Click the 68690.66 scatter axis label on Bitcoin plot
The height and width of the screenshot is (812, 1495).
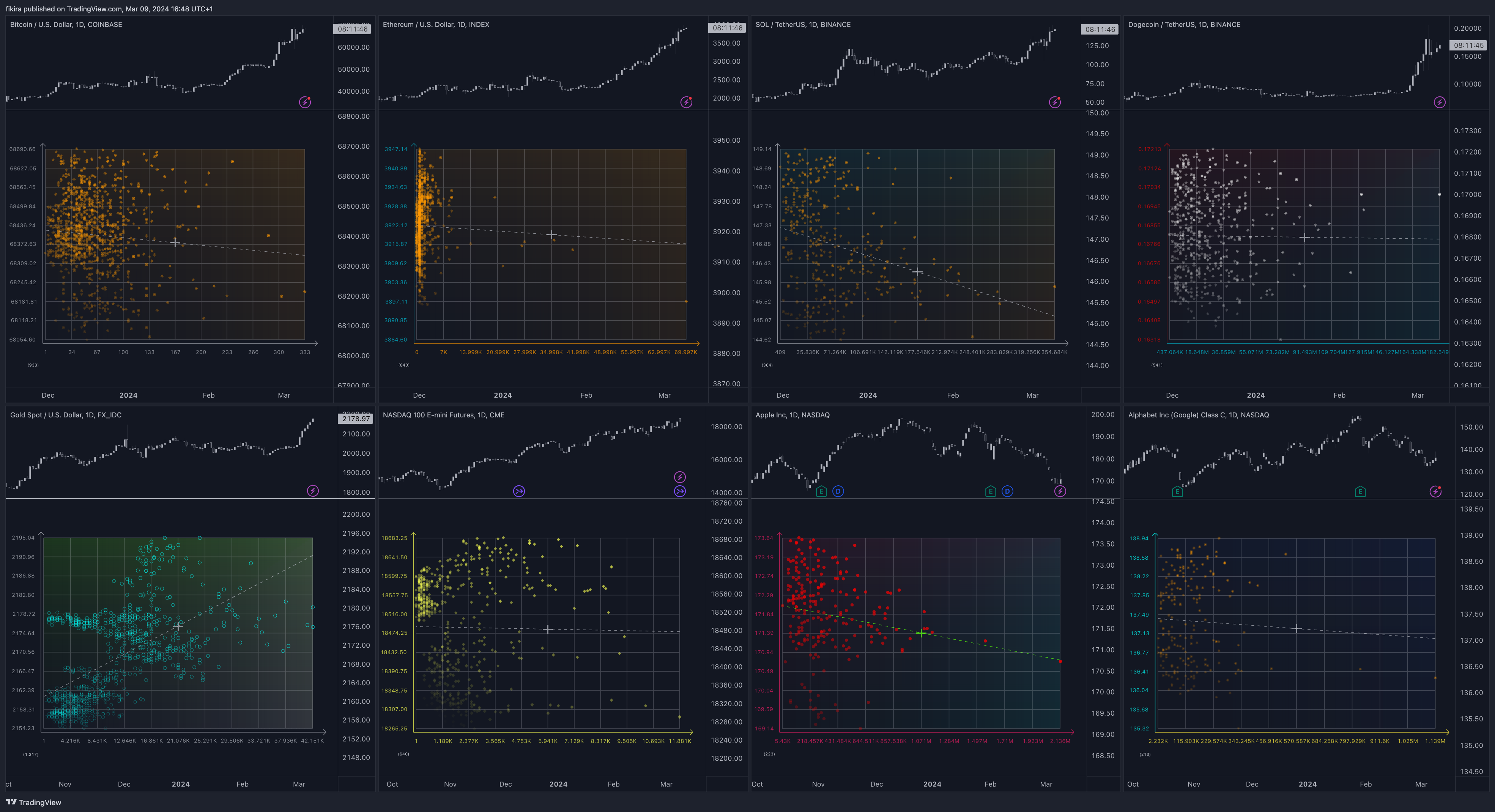23,149
